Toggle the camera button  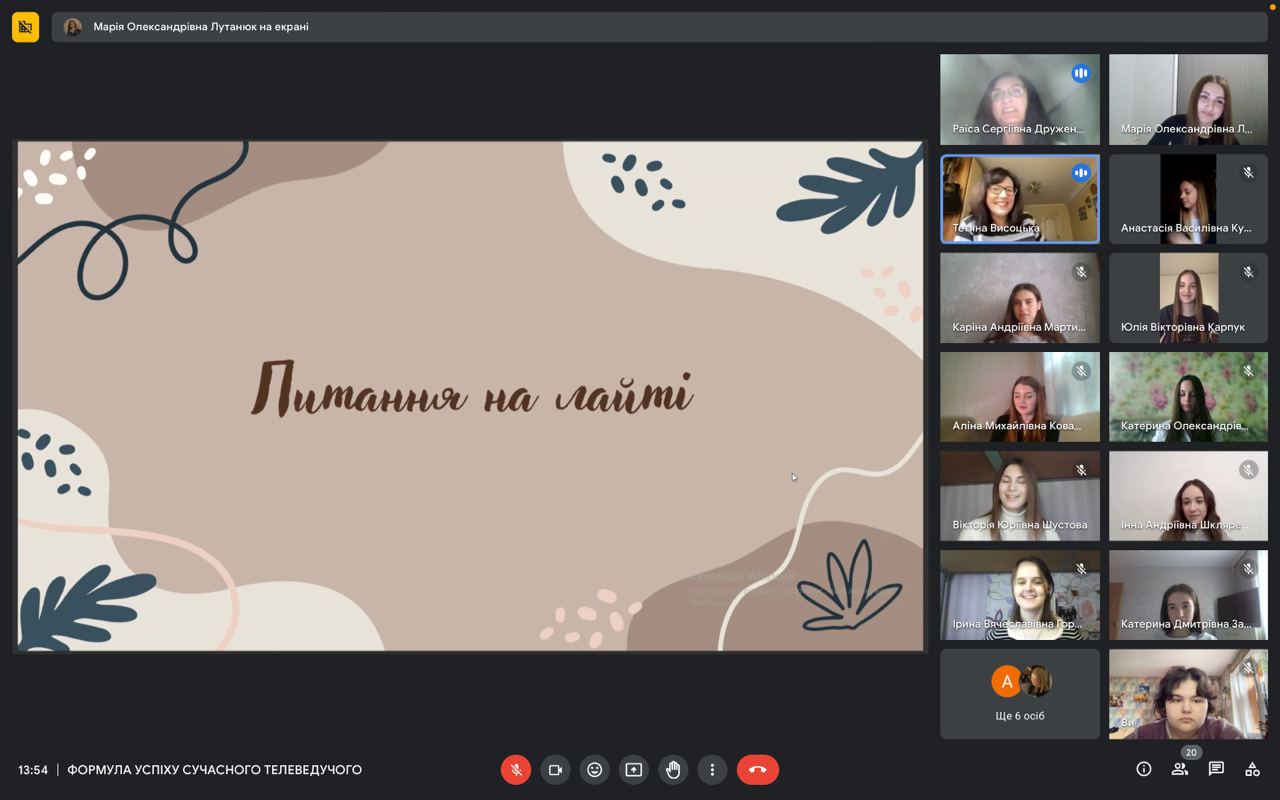[x=555, y=770]
